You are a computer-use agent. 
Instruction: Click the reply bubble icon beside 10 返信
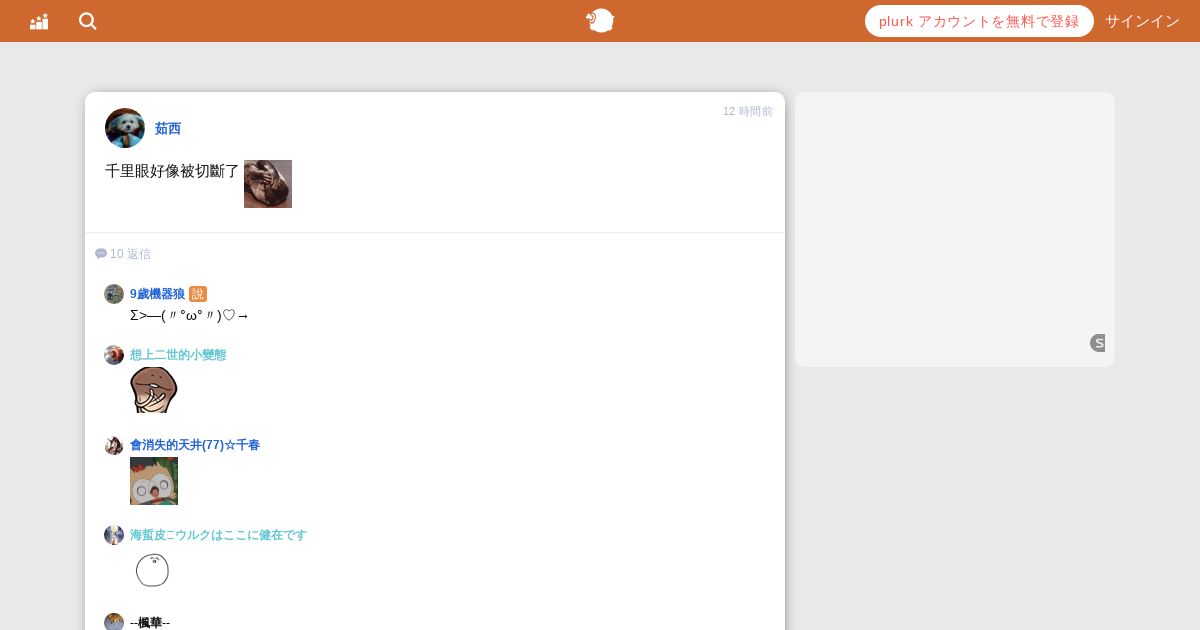[101, 254]
